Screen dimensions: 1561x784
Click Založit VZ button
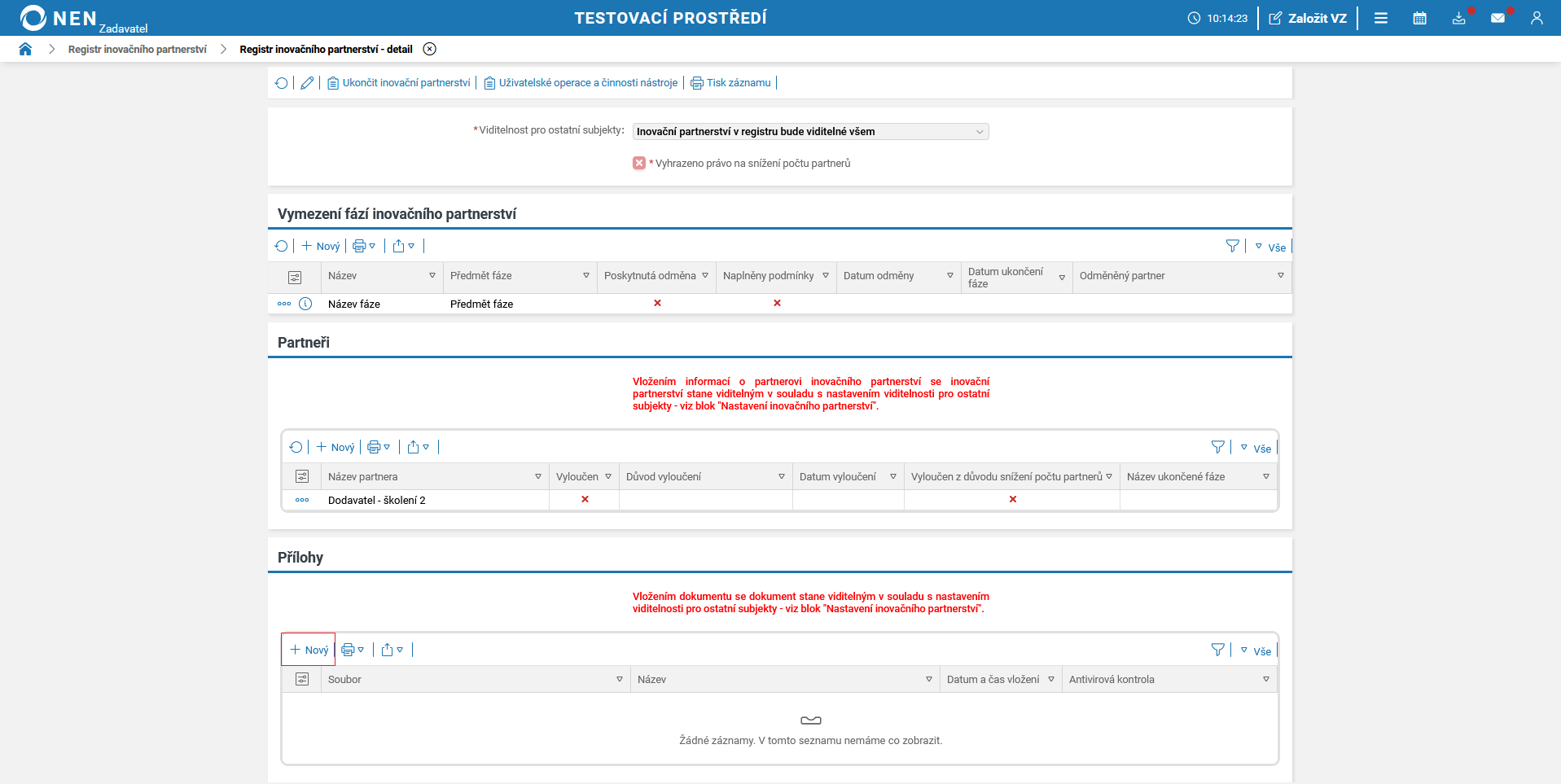tap(1308, 18)
